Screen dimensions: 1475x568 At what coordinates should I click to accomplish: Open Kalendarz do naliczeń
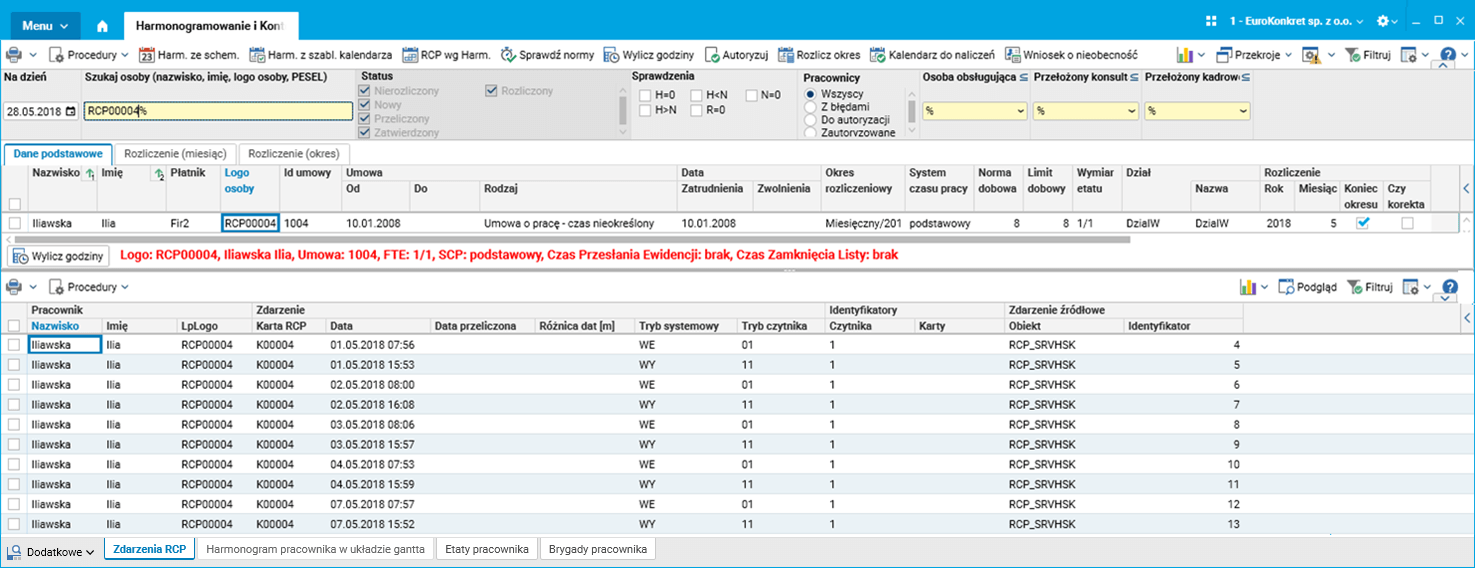pyautogui.click(x=932, y=55)
